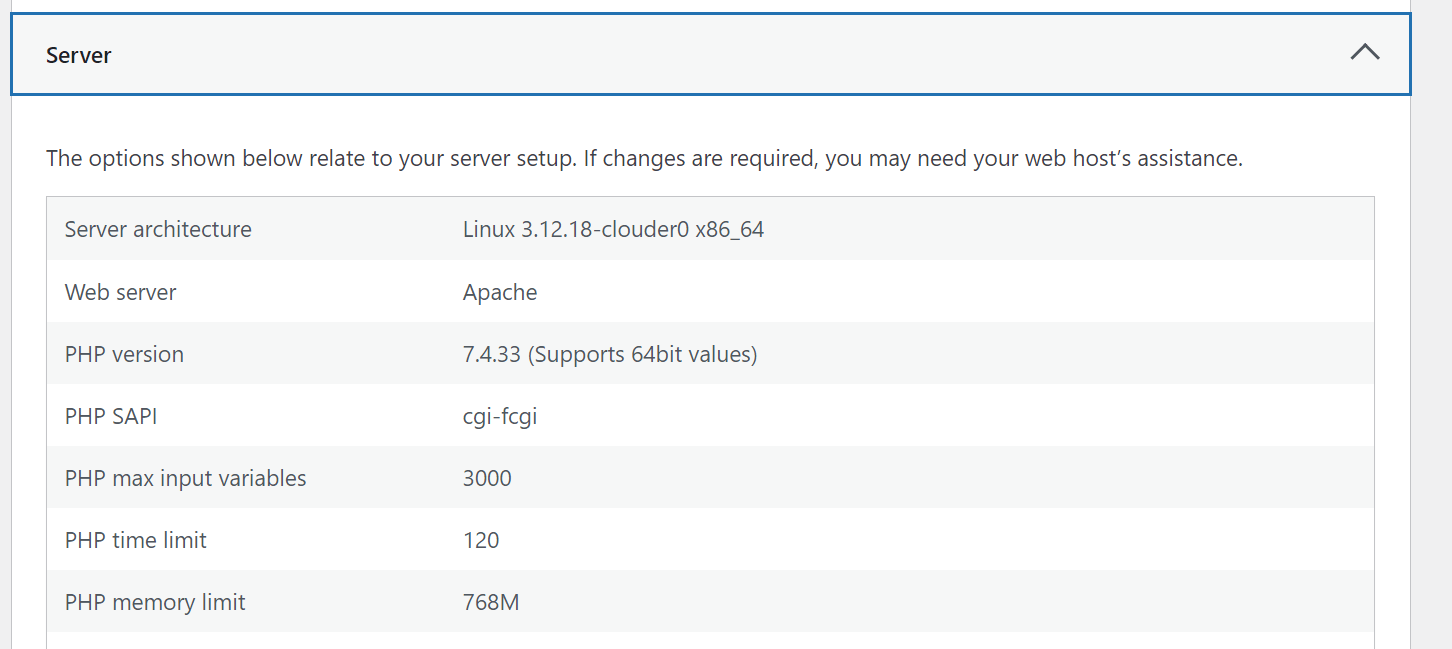1452x649 pixels.
Task: Select the 7.4.33 PHP version number
Action: [491, 354]
